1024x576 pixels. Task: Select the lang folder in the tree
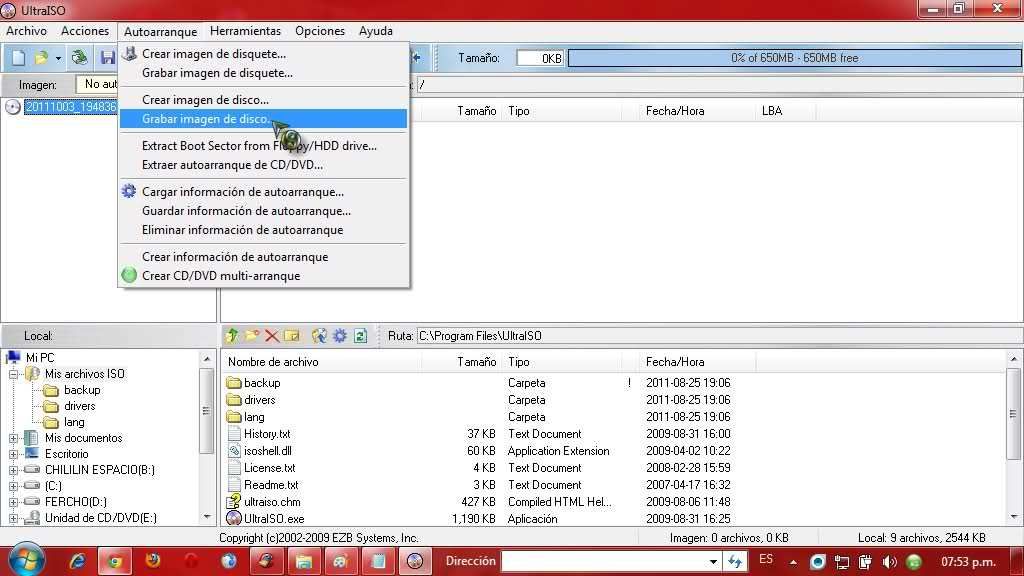point(74,422)
